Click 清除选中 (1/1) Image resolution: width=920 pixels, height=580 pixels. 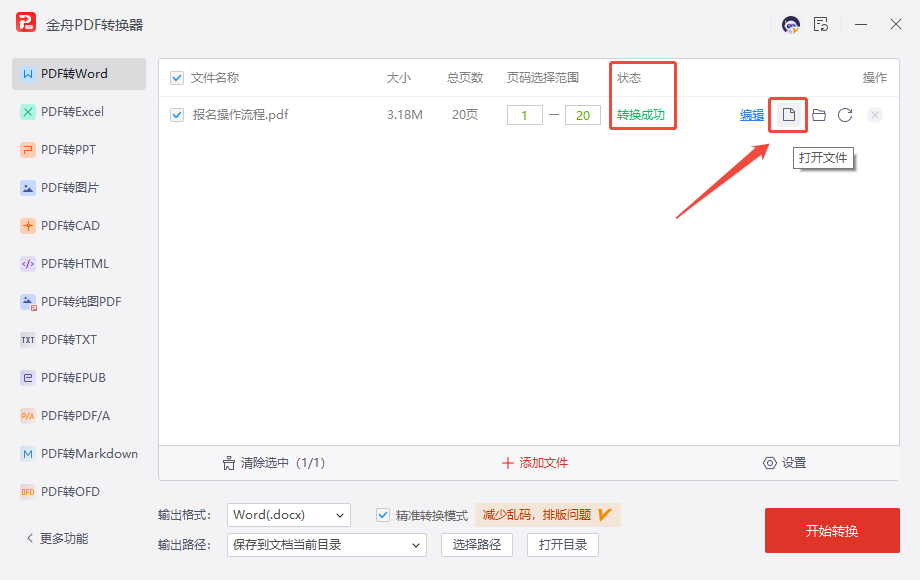click(273, 463)
